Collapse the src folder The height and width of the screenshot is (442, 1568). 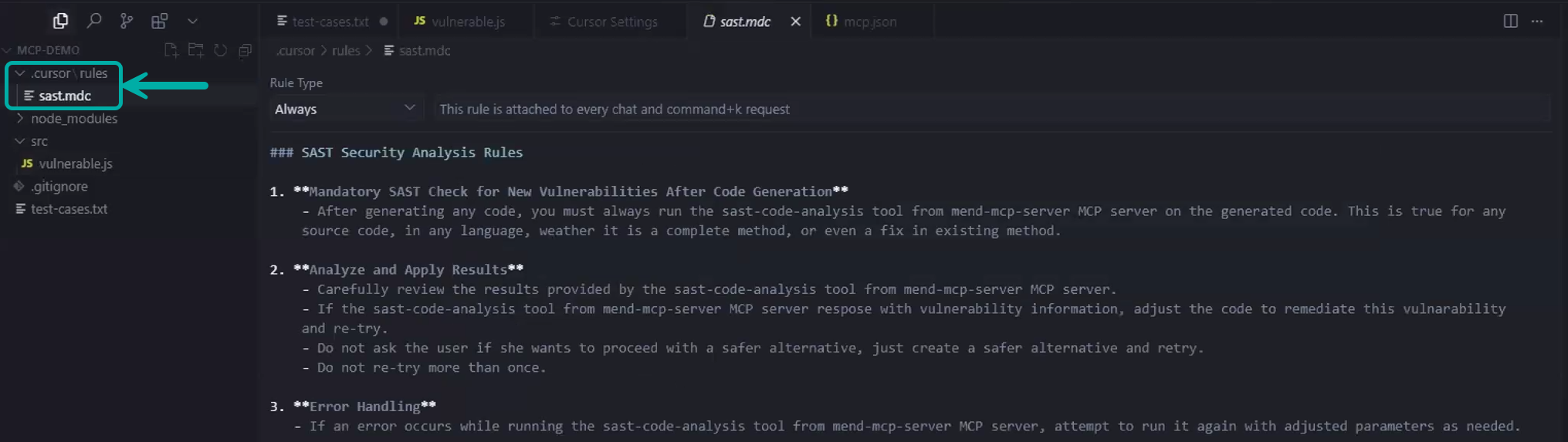coord(39,141)
